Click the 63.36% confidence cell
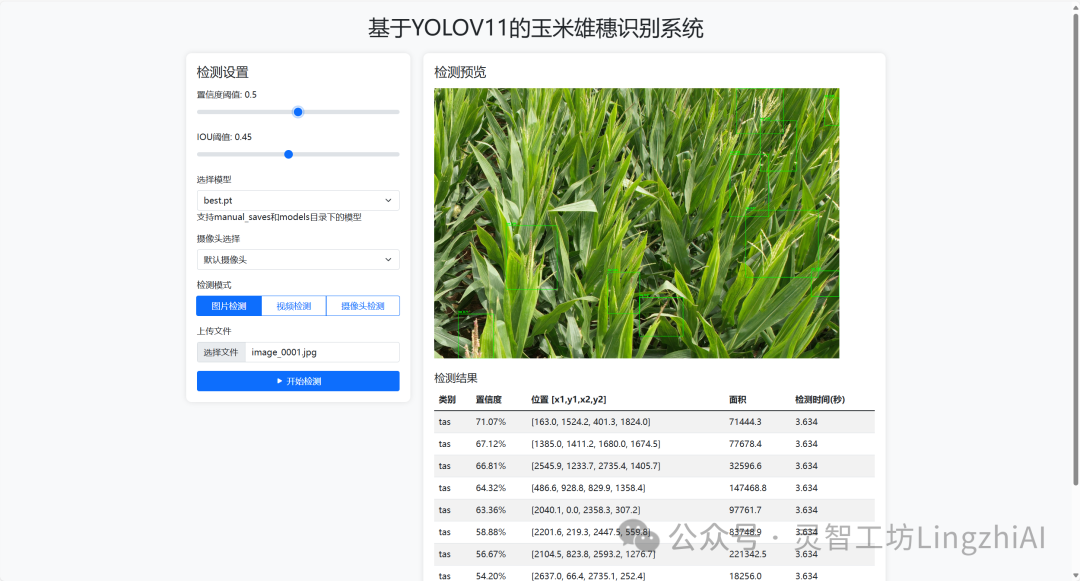Viewport: 1080px width, 581px height. (x=490, y=509)
